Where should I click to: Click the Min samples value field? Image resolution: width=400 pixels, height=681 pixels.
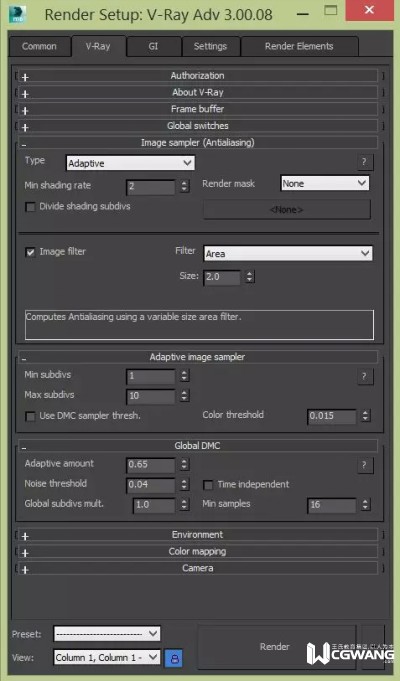point(332,505)
